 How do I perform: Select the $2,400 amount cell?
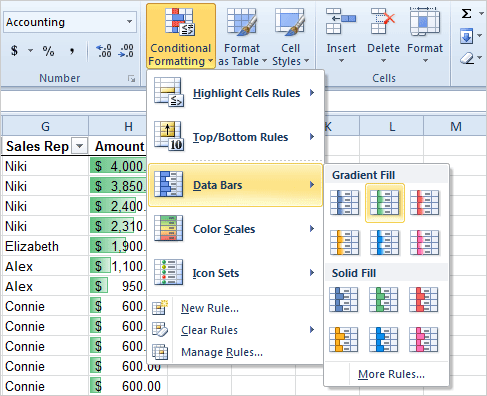click(118, 206)
